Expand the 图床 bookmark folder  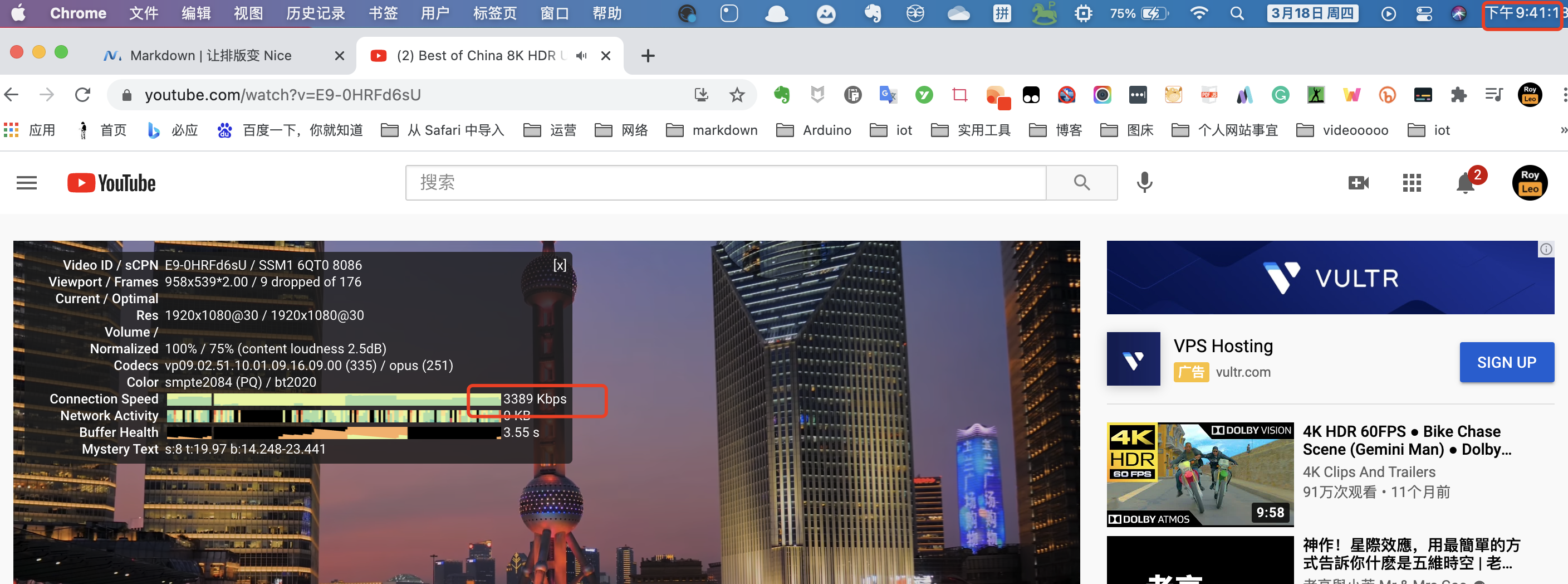[x=1126, y=130]
